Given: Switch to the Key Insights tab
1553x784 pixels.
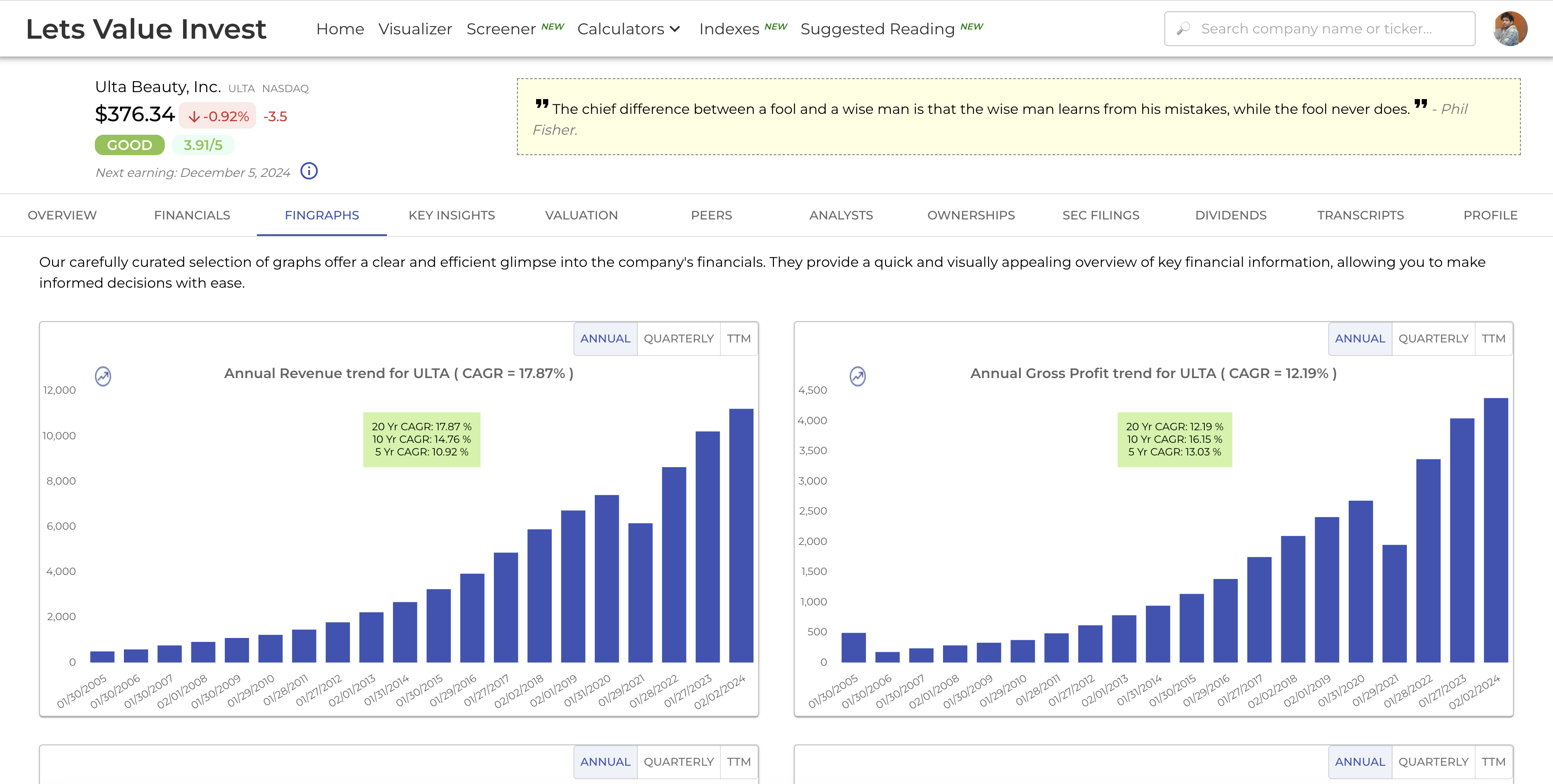Looking at the screenshot, I should click(452, 215).
